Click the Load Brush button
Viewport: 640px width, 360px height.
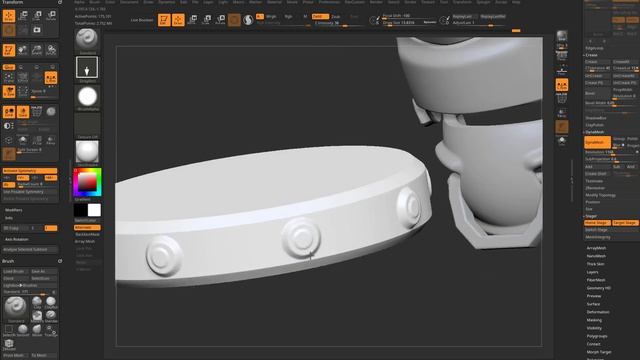click(x=16, y=271)
